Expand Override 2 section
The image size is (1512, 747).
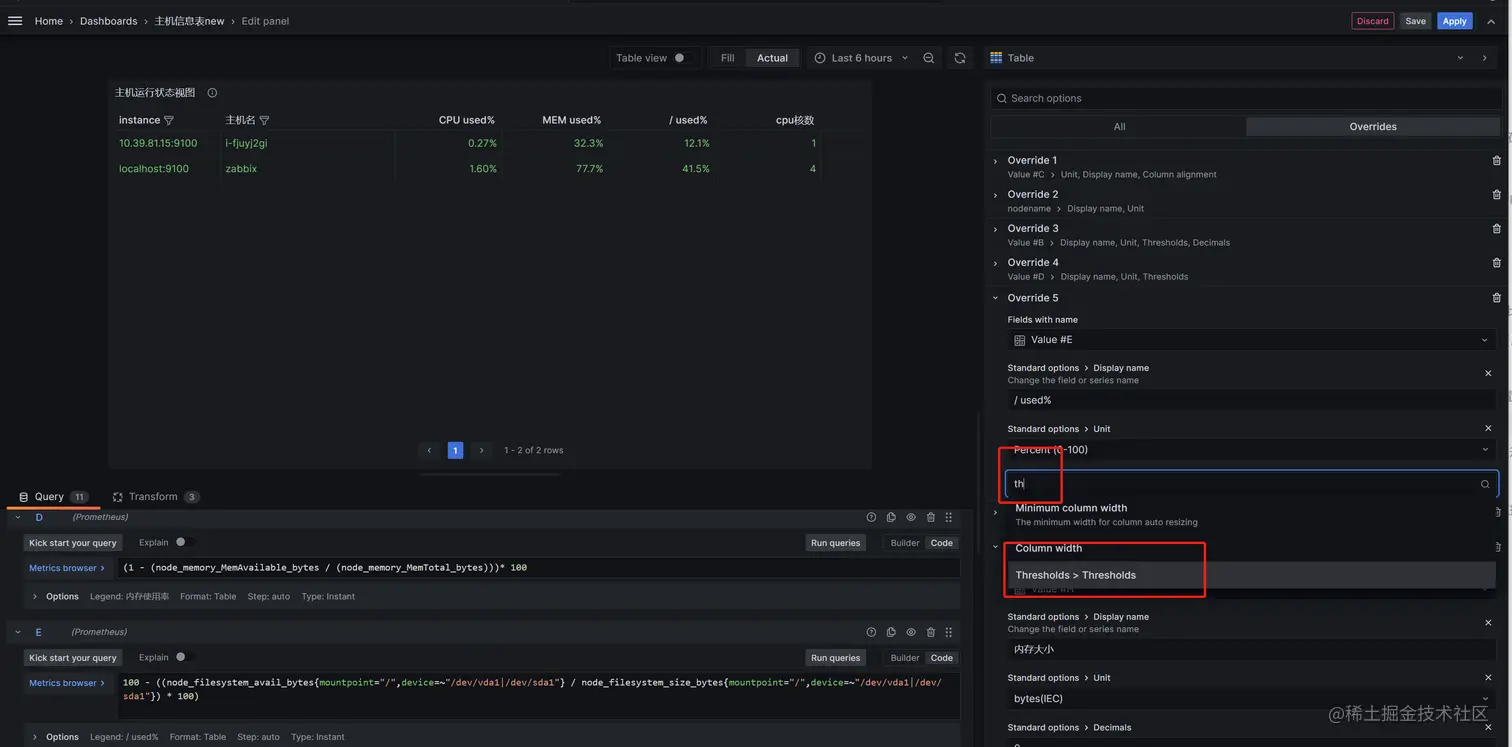(995, 195)
